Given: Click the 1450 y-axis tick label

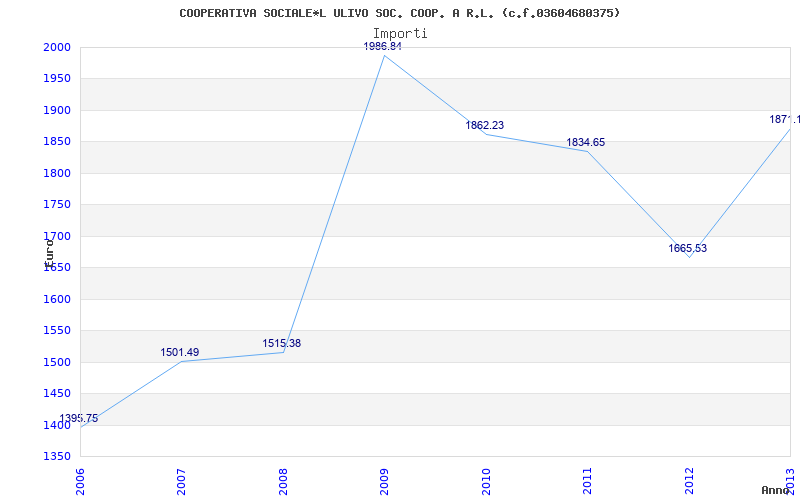Looking at the screenshot, I should (x=58, y=394).
